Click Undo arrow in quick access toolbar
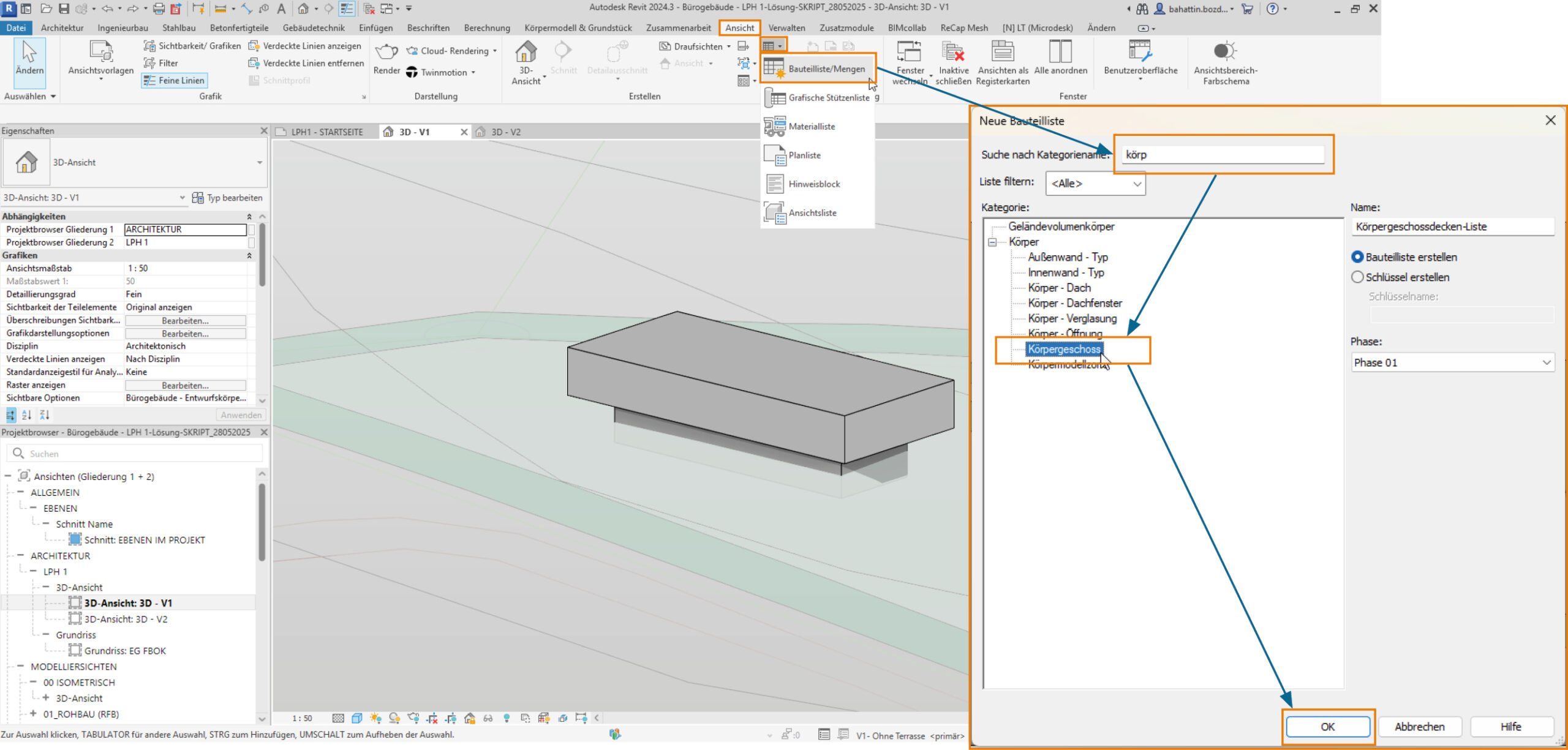Viewport: 1568px width, 750px height. point(107,9)
